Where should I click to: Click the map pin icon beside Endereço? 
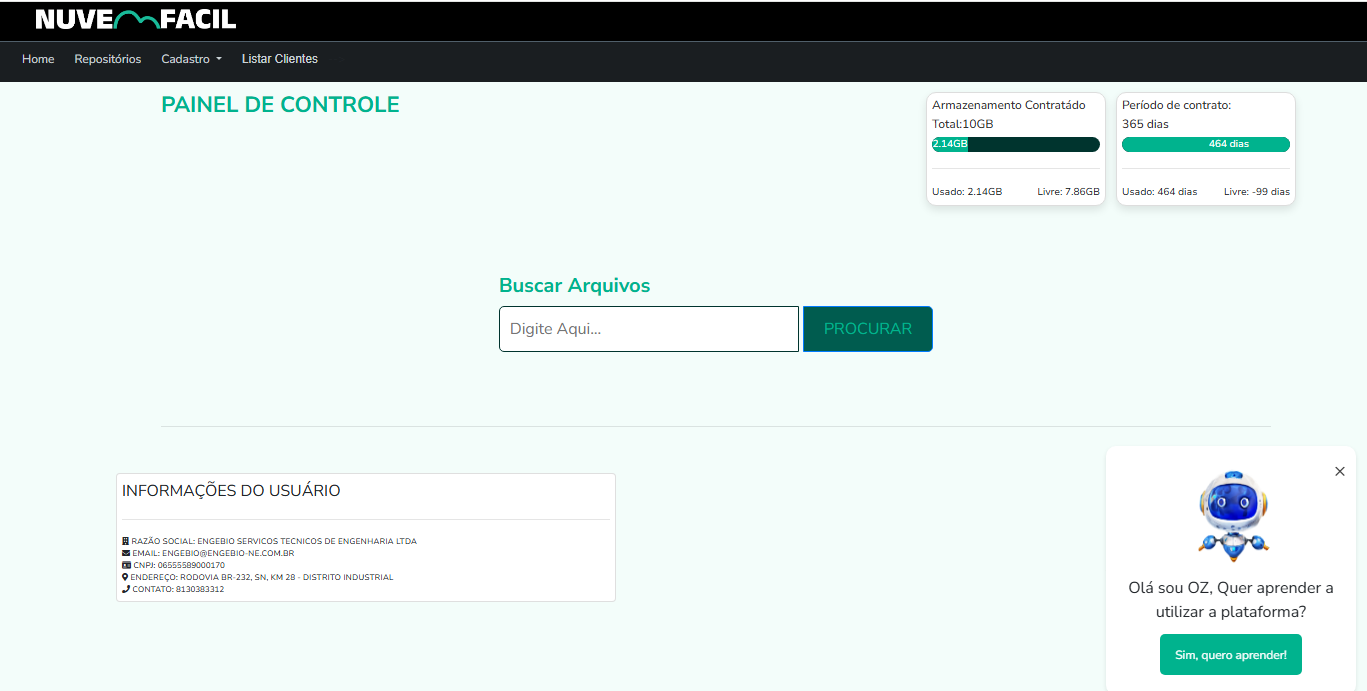(x=125, y=577)
